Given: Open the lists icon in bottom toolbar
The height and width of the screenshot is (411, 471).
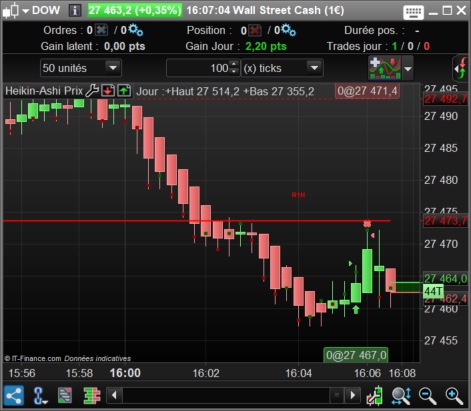Looking at the screenshot, I should pos(65,396).
